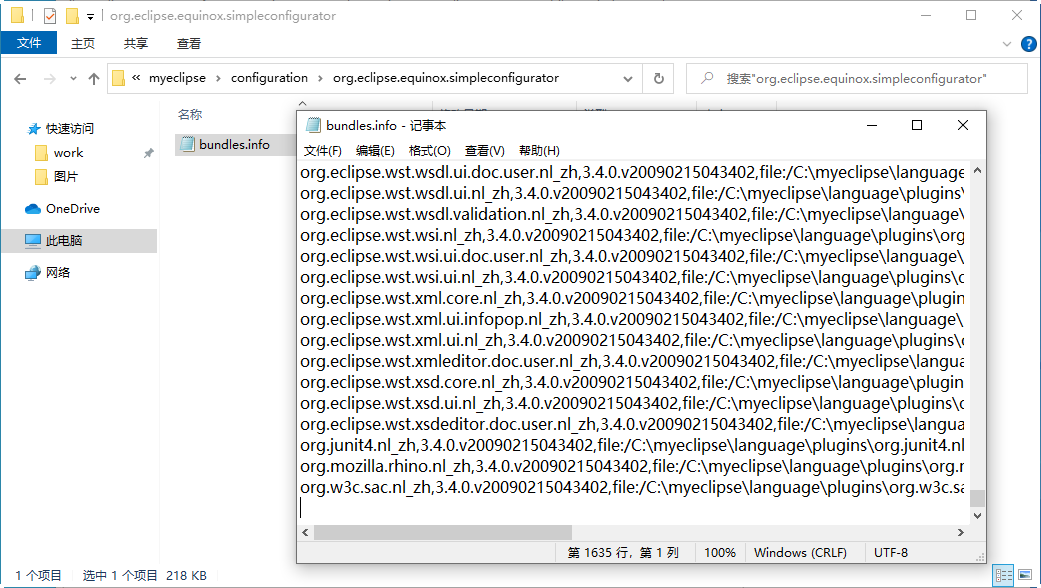
Task: Open the address bar history dropdown
Action: tap(627, 78)
